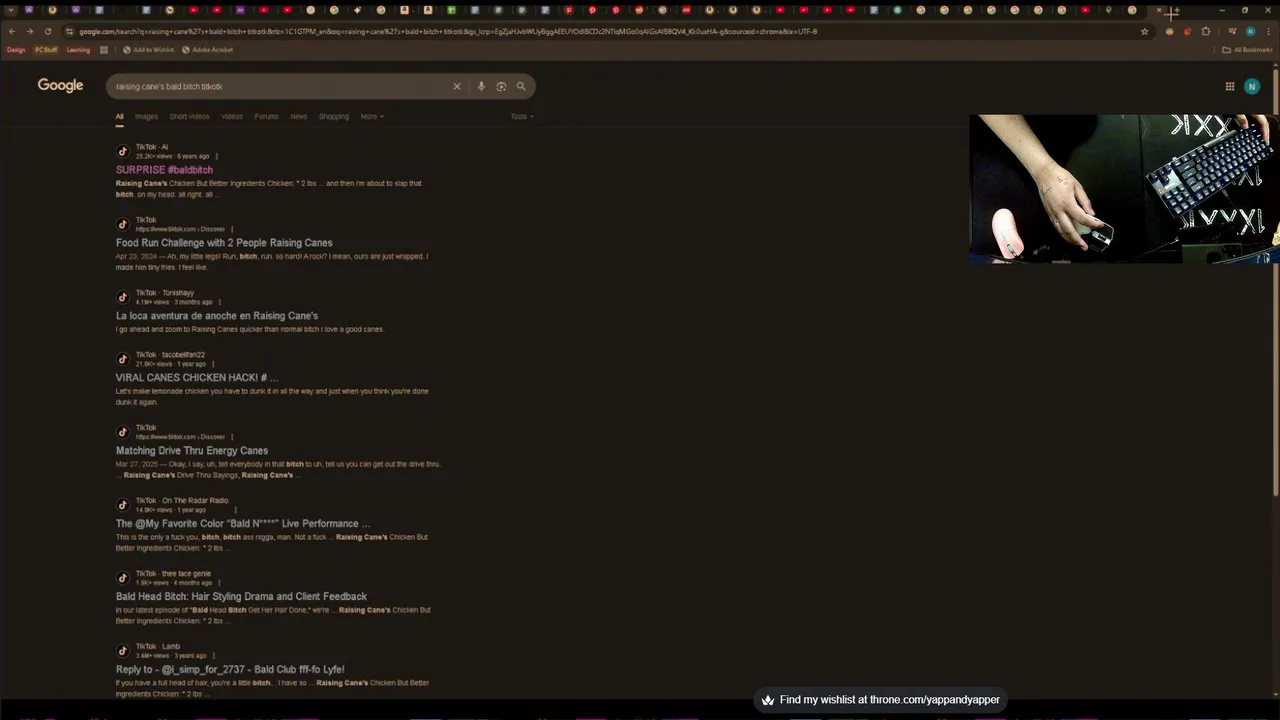Image resolution: width=1280 pixels, height=720 pixels.
Task: Open the Chrome extensions puzzle icon
Action: 1206,31
